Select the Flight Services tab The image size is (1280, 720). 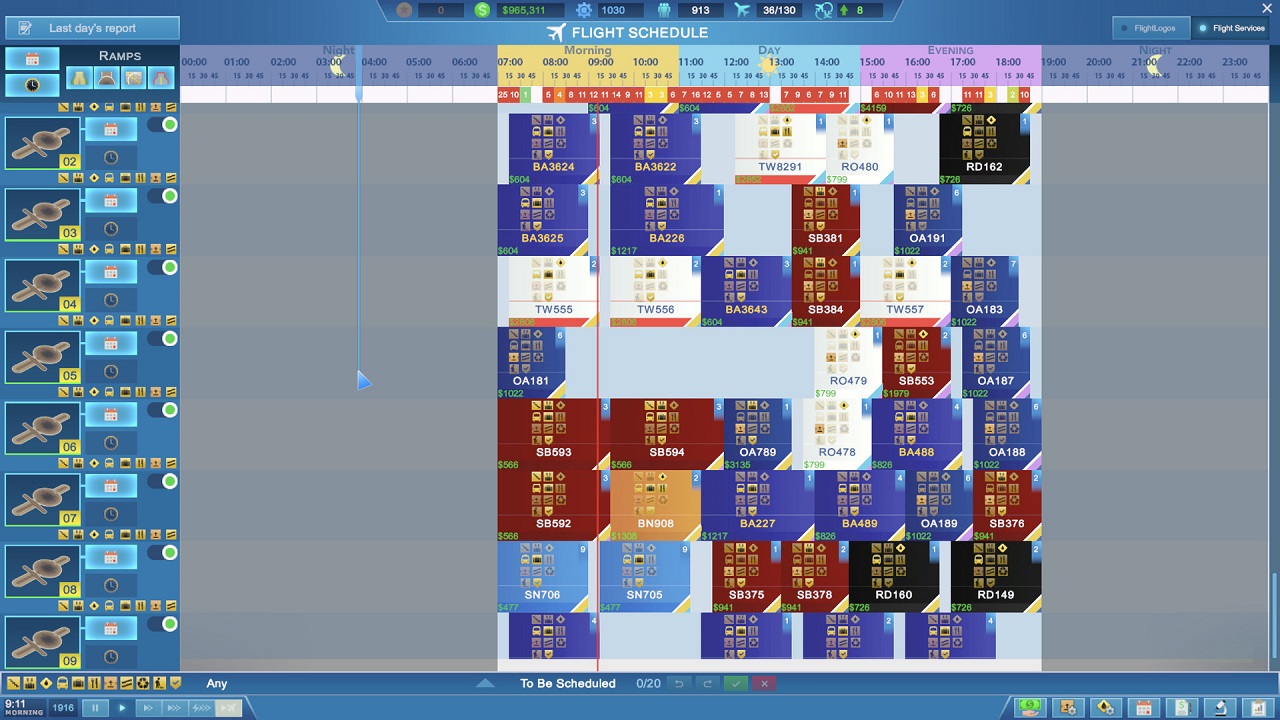pyautogui.click(x=1232, y=28)
